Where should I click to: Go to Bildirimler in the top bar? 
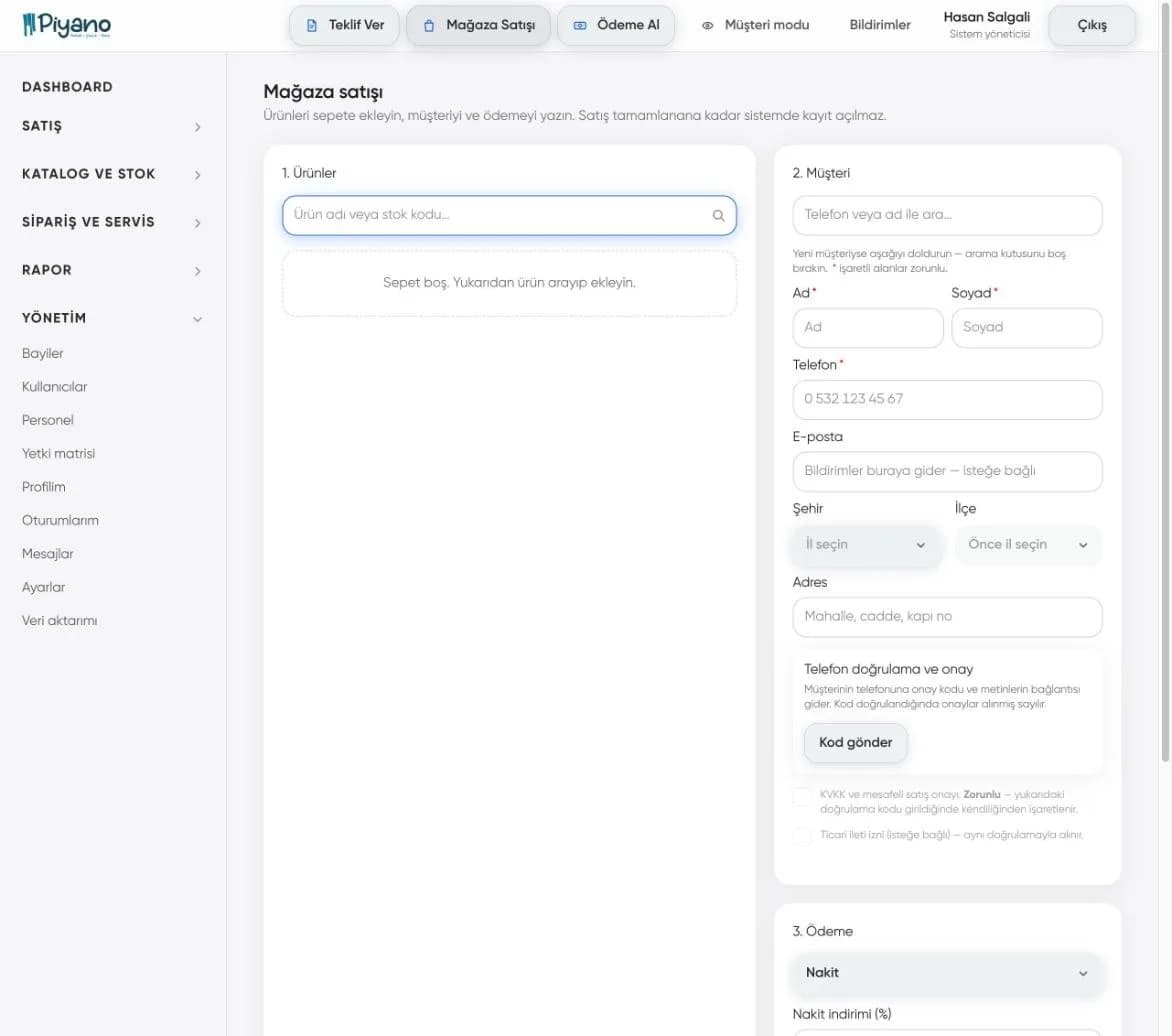[880, 25]
